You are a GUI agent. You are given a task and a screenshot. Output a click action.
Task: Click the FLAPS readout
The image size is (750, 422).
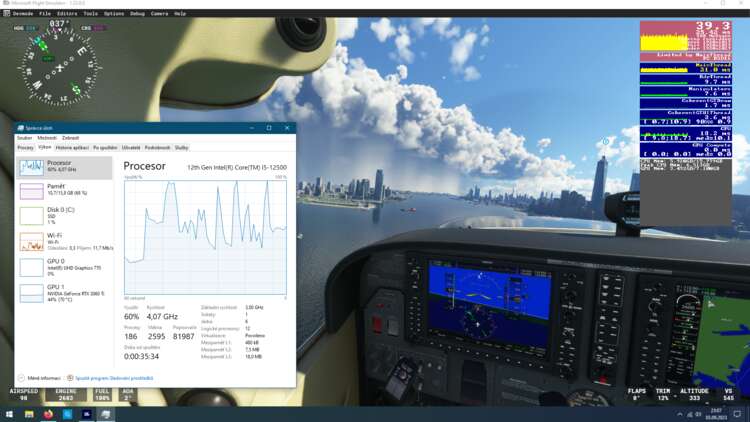pyautogui.click(x=637, y=394)
